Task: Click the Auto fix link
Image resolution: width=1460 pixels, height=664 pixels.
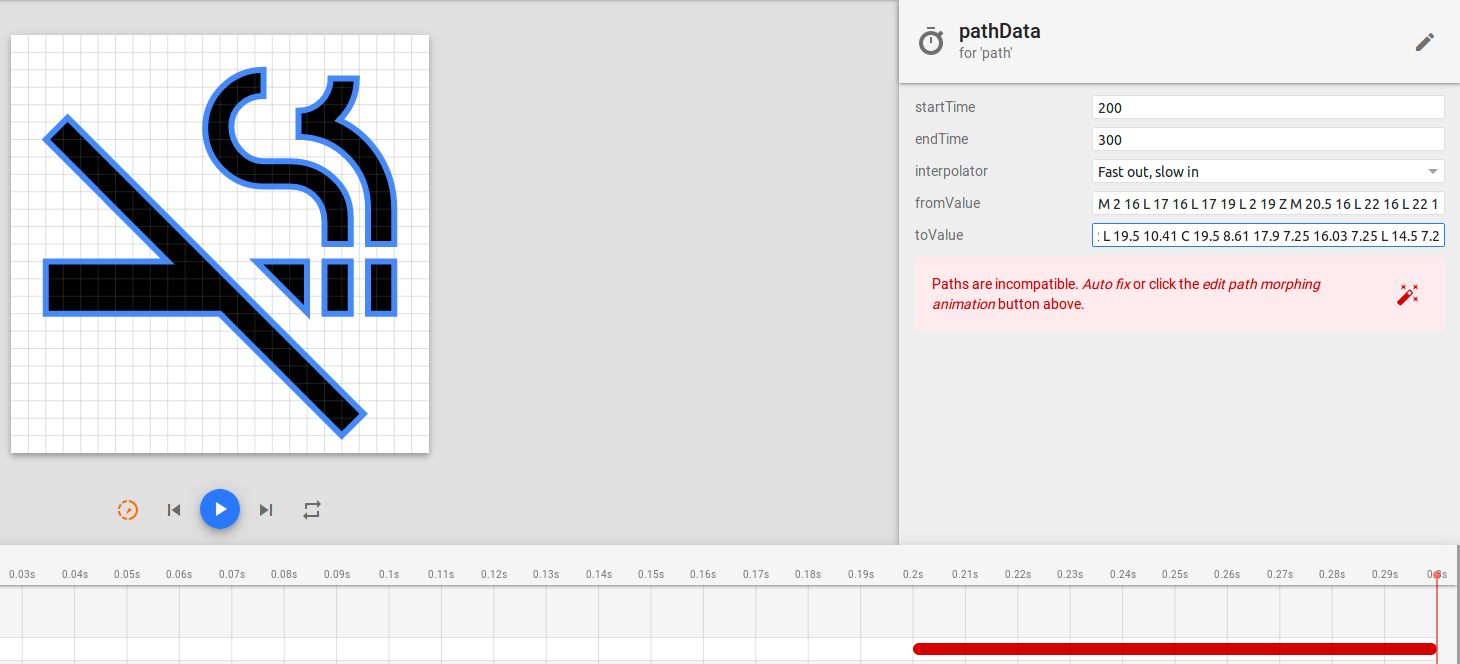Action: pos(1106,284)
